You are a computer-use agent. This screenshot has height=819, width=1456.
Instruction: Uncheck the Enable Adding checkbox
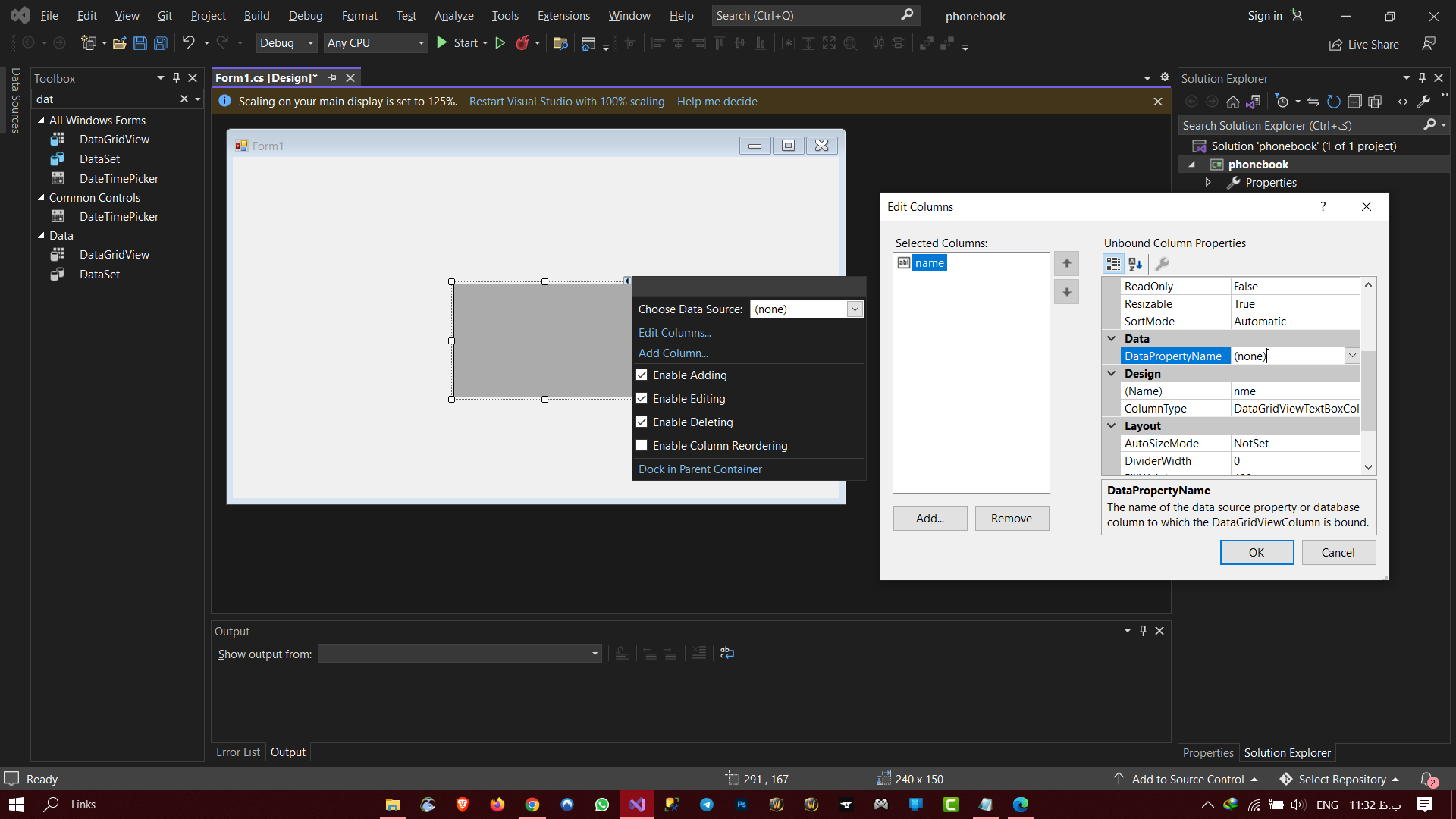point(642,375)
